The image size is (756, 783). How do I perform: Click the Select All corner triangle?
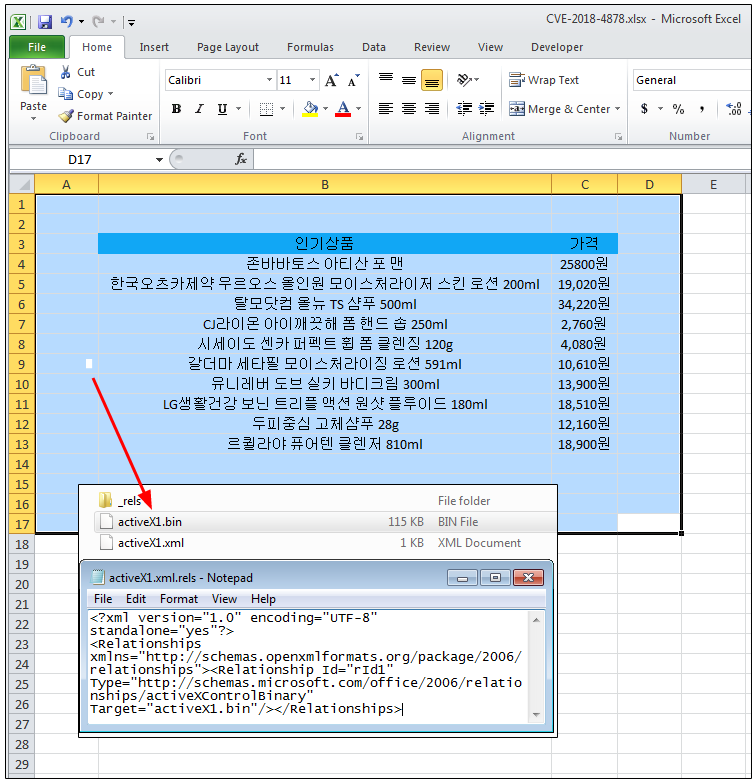coord(21,185)
